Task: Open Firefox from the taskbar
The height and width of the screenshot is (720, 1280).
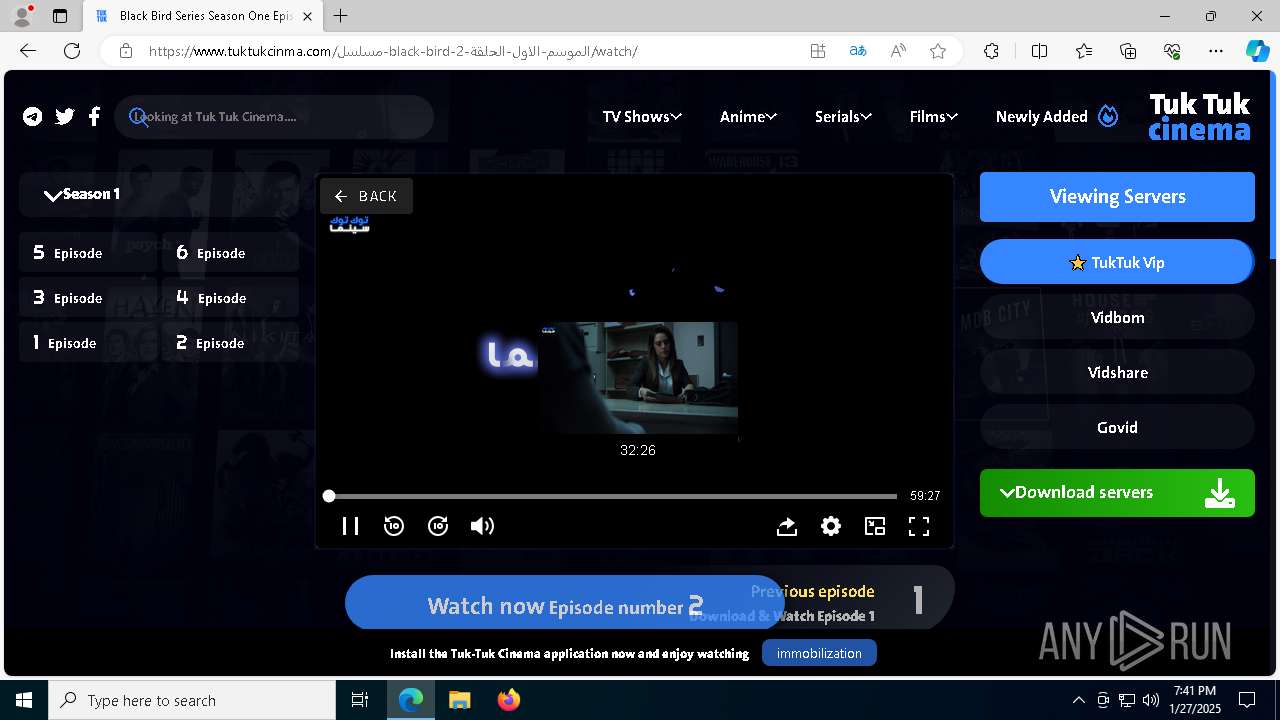Action: click(x=509, y=700)
